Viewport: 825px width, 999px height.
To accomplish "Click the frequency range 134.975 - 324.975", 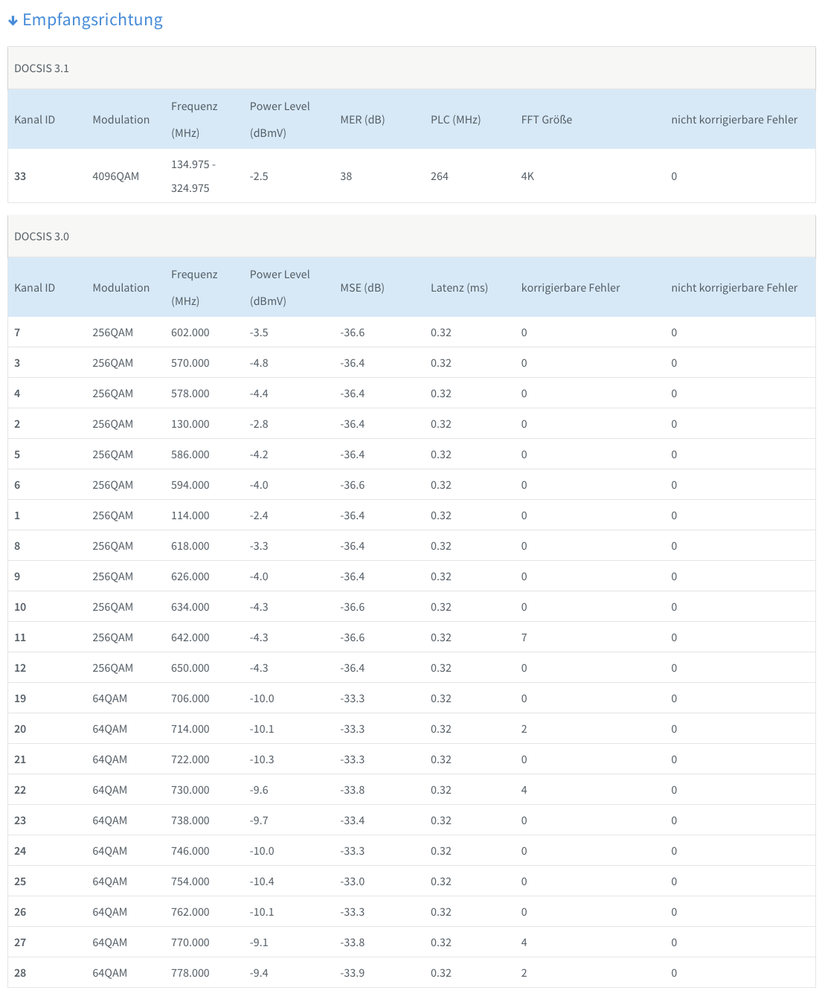I will (x=193, y=176).
